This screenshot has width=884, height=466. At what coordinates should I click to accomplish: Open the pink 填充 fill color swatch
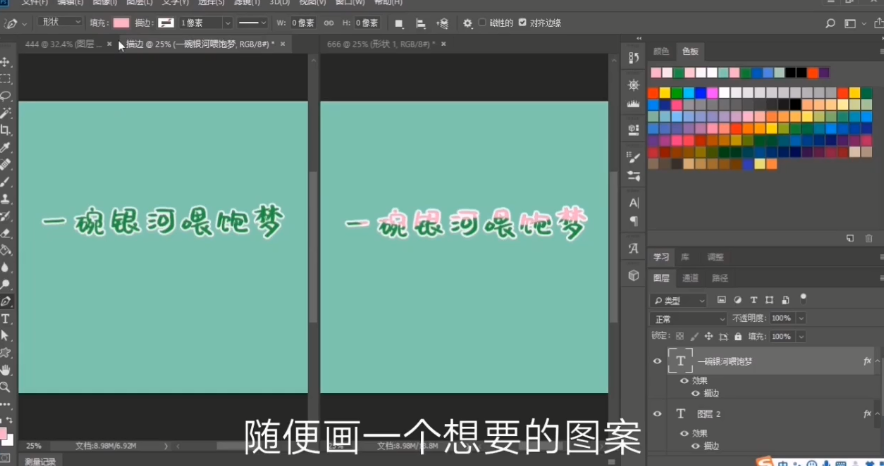point(121,23)
